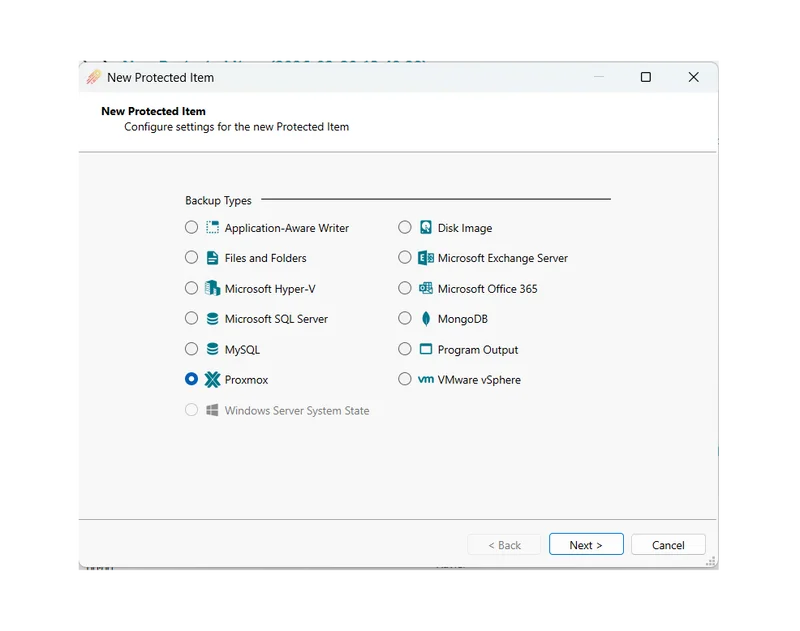This screenshot has height=631, width=800.
Task: Click the Microsoft Hyper-V icon
Action: 212,289
